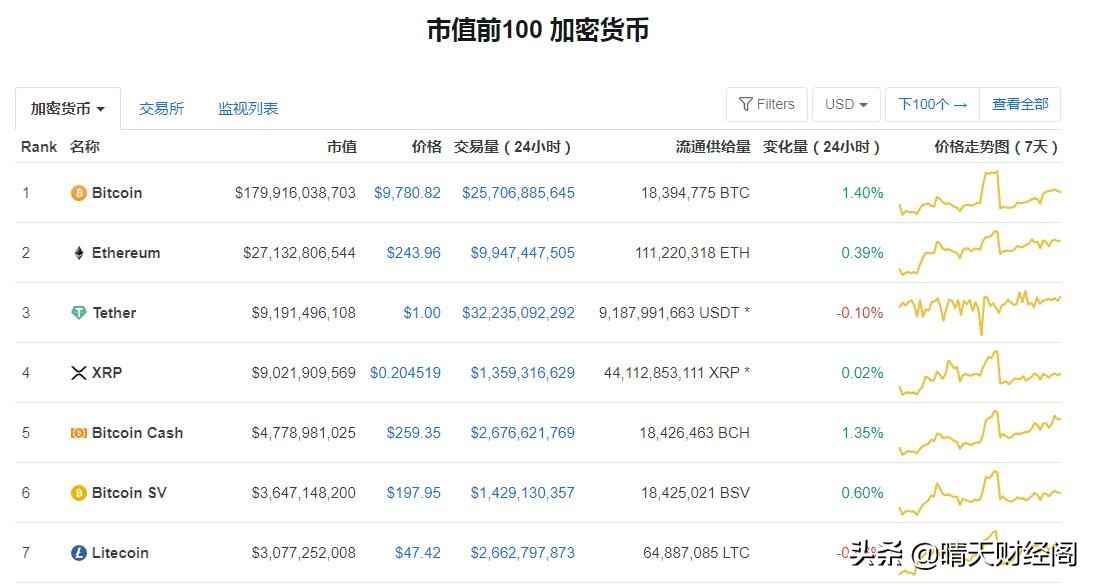Sort by the 市值 column header
The image size is (1095, 585).
pos(341,147)
